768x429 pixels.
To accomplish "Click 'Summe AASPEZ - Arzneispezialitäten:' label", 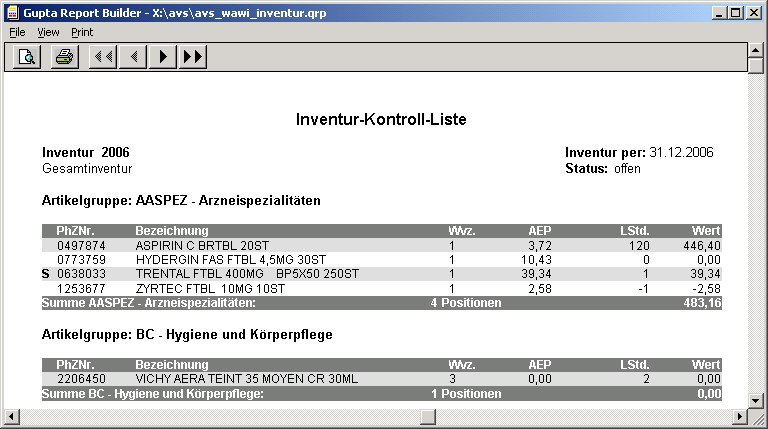I will tap(149, 303).
